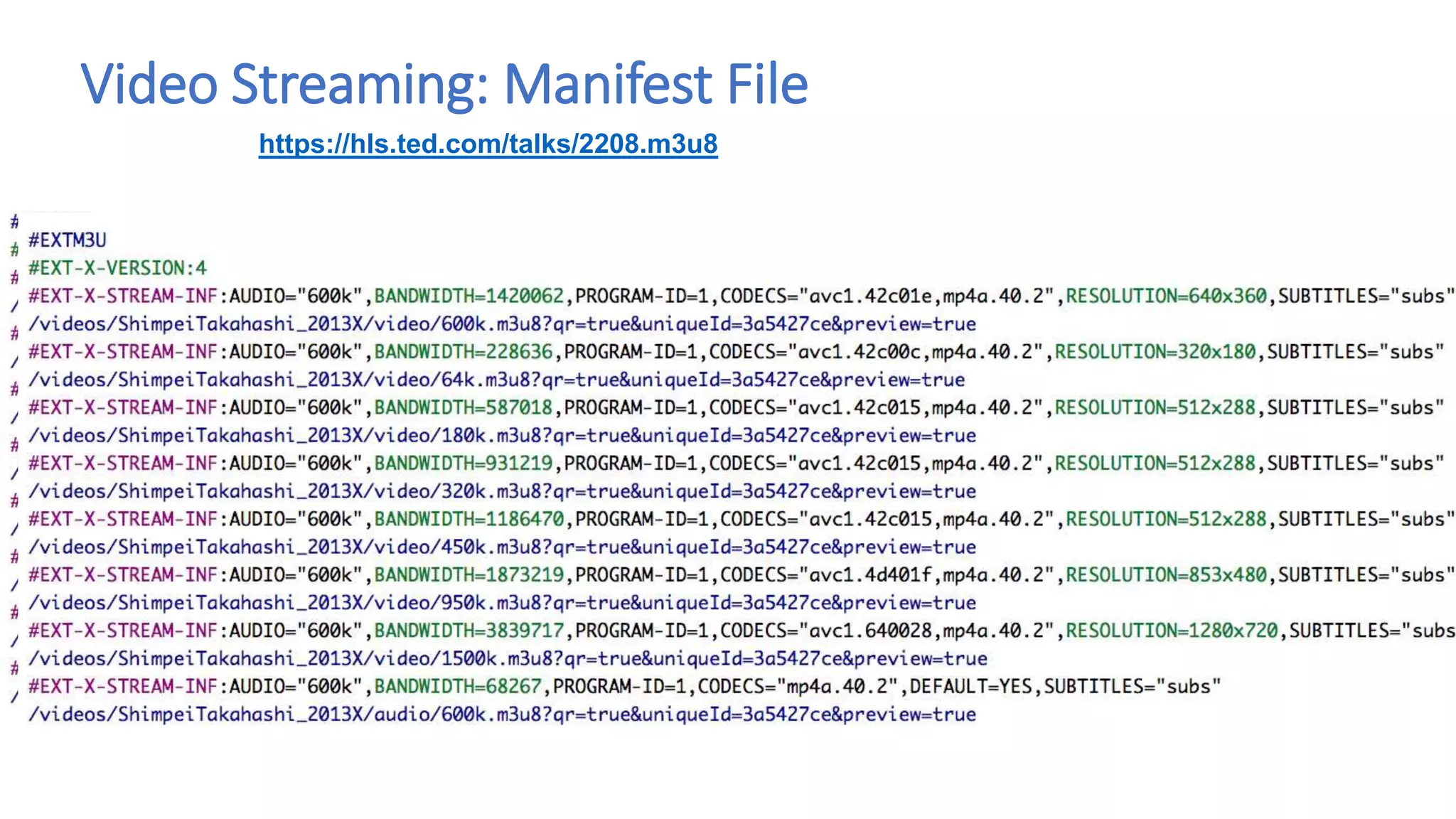Click DEFAULT=YES attribute text
The height and width of the screenshot is (819, 1456).
click(x=971, y=687)
